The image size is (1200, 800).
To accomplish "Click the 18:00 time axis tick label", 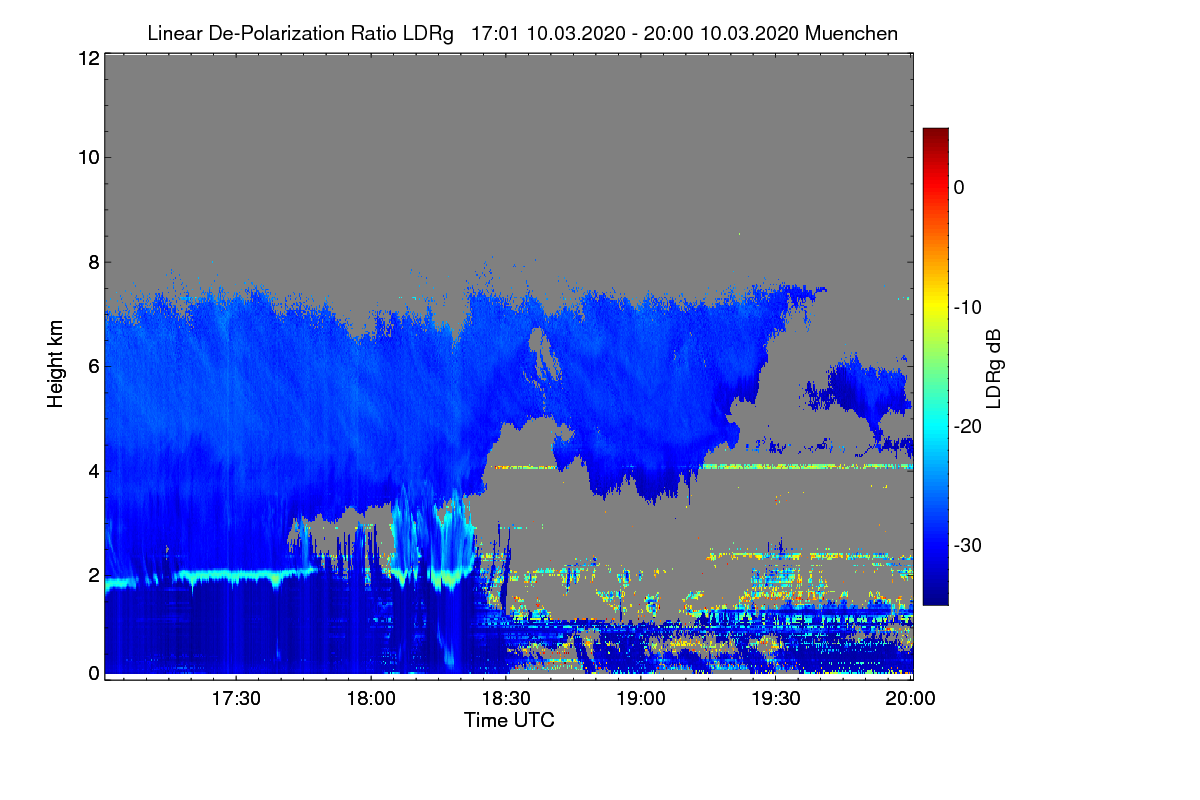I will 371,699.
